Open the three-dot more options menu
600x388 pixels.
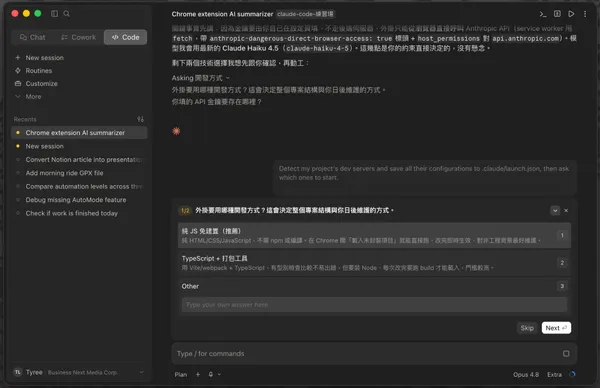point(585,14)
